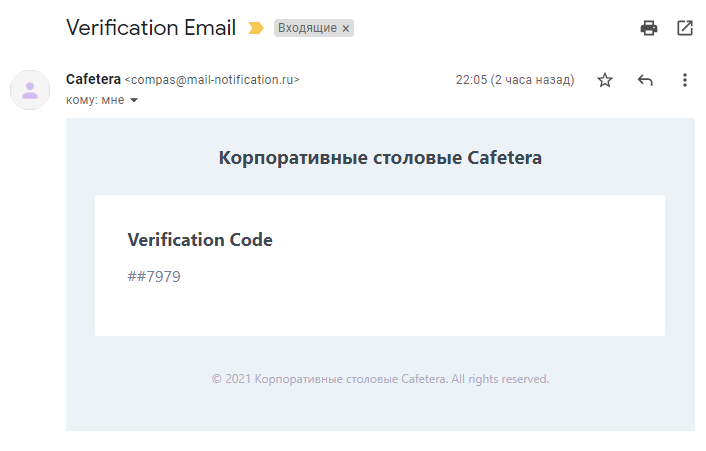The image size is (706, 451).
Task: Expand recipient details arrow
Action: (x=134, y=100)
